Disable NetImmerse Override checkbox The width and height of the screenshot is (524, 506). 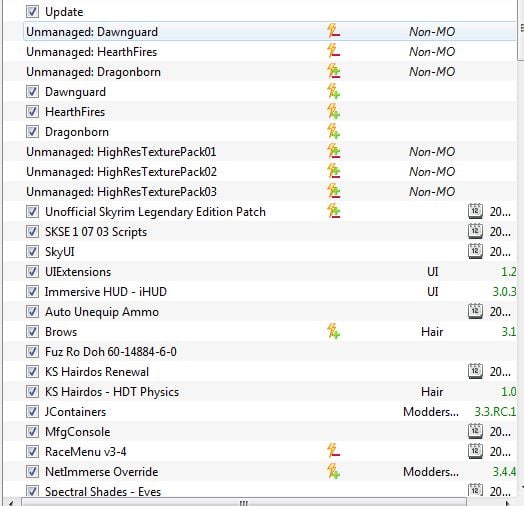32,472
